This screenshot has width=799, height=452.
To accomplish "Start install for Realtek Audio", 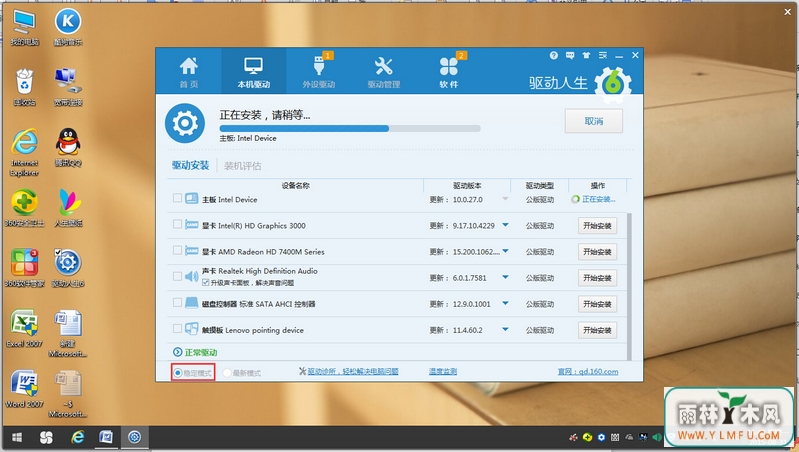I will click(597, 278).
